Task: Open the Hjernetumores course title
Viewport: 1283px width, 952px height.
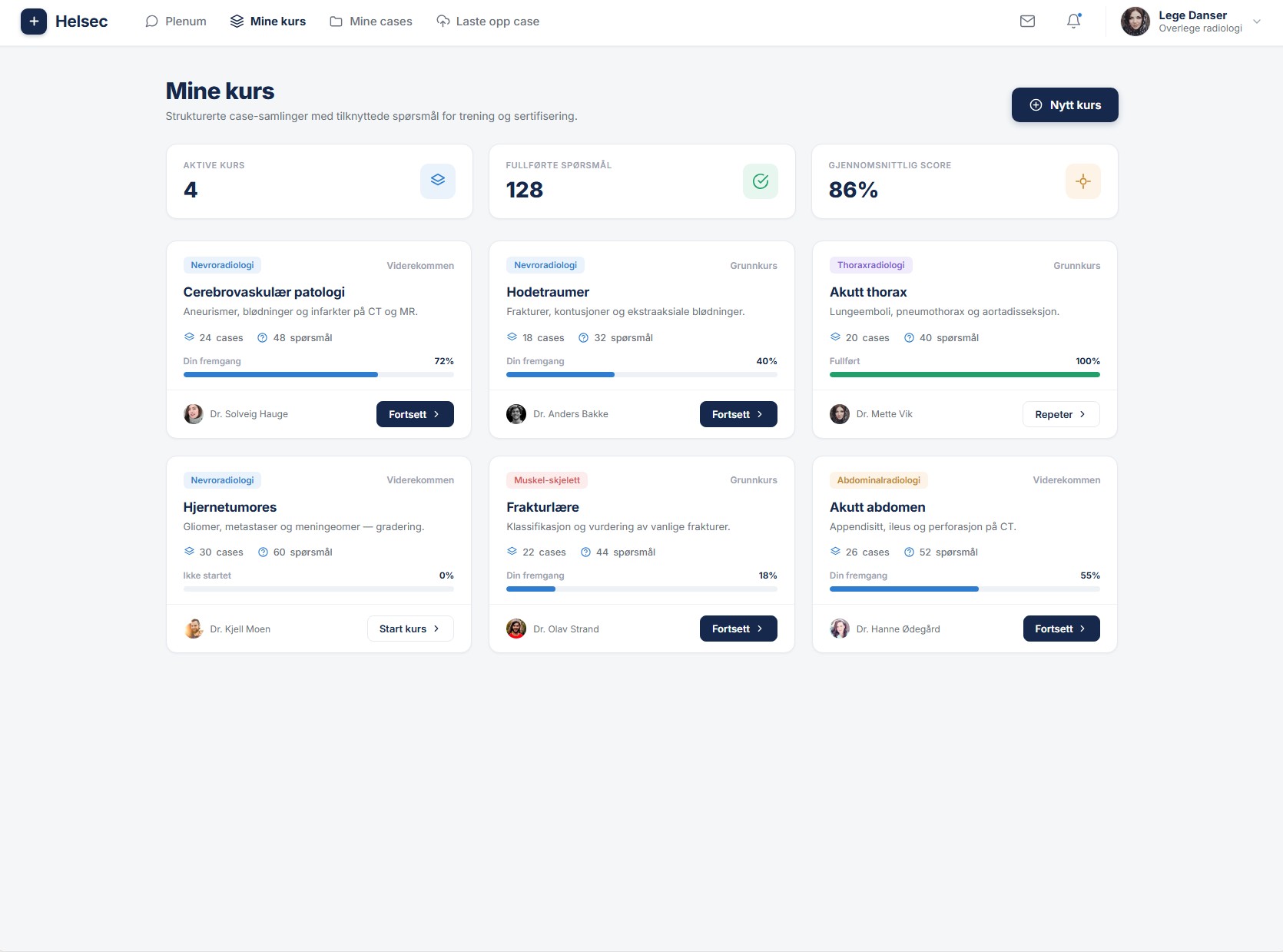Action: click(x=230, y=507)
